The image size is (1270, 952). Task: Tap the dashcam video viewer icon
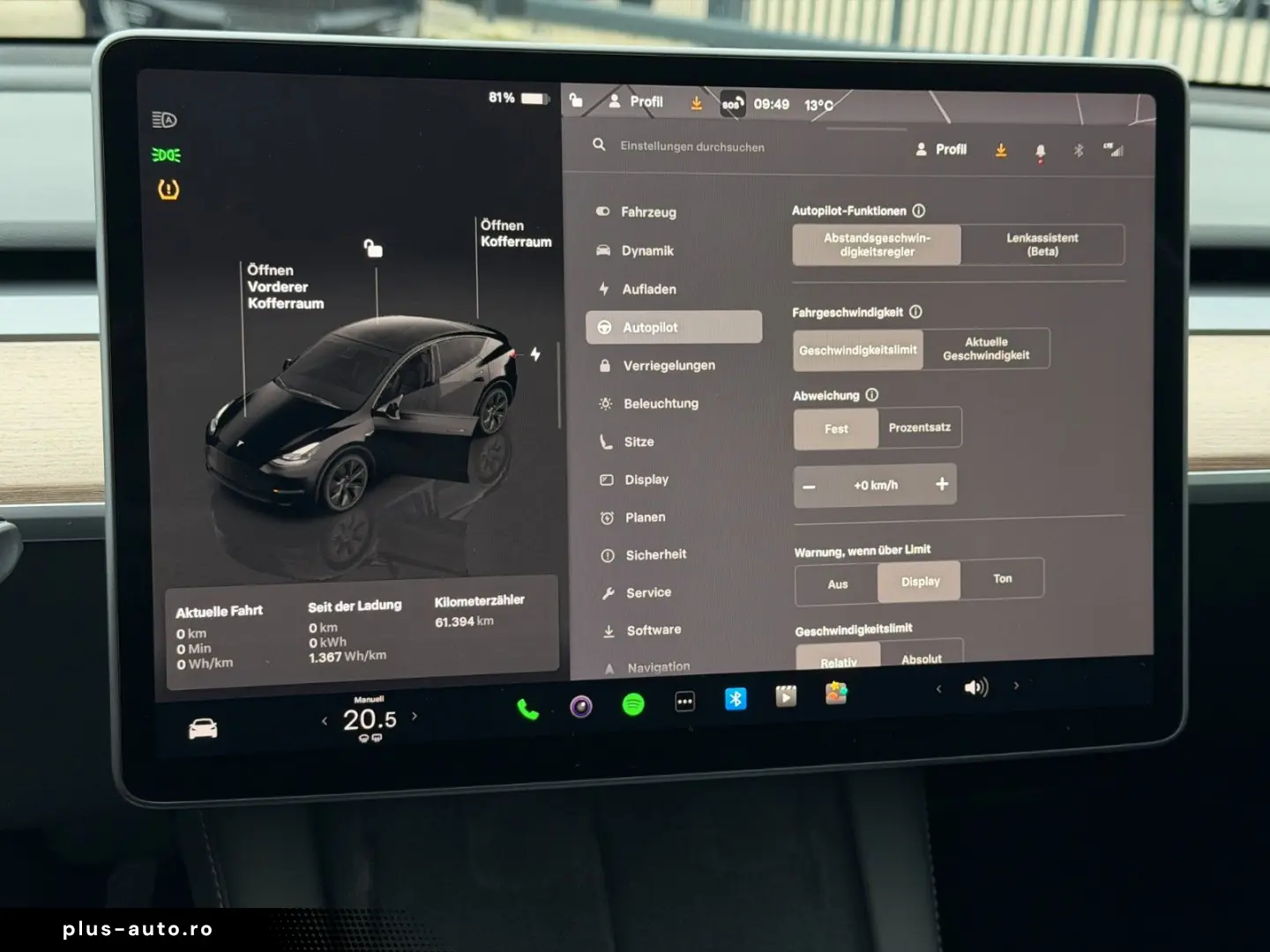point(785,695)
